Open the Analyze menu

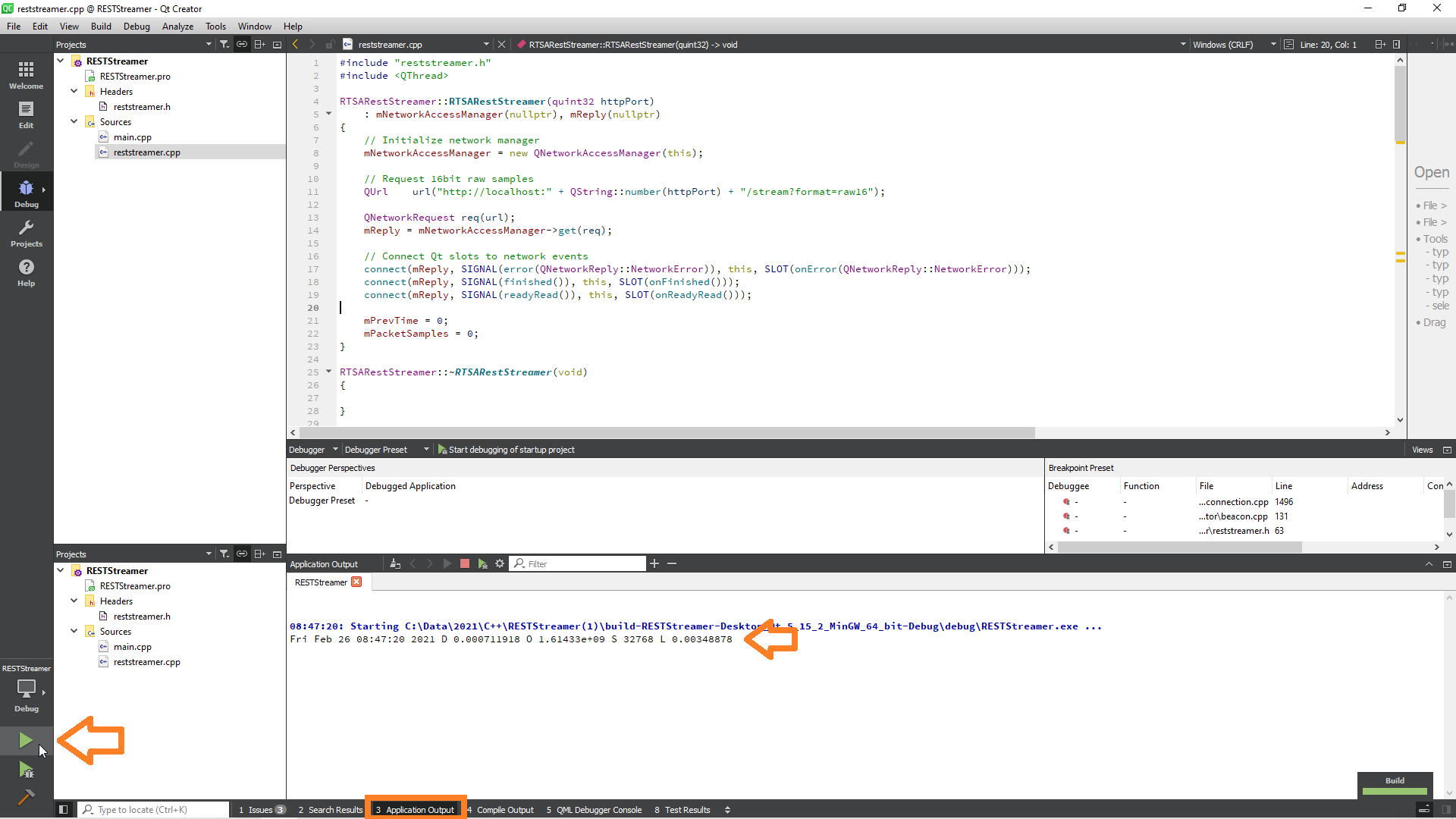tap(177, 26)
